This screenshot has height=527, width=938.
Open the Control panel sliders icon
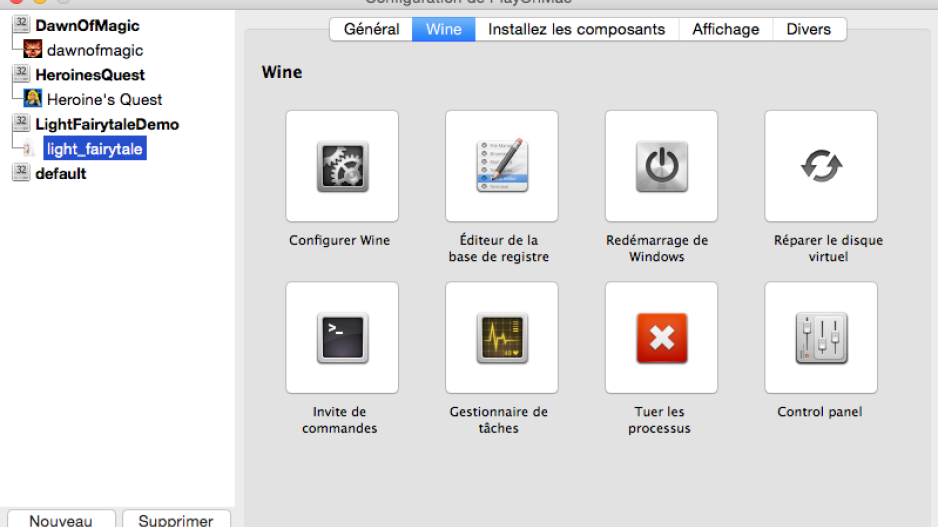coord(821,338)
